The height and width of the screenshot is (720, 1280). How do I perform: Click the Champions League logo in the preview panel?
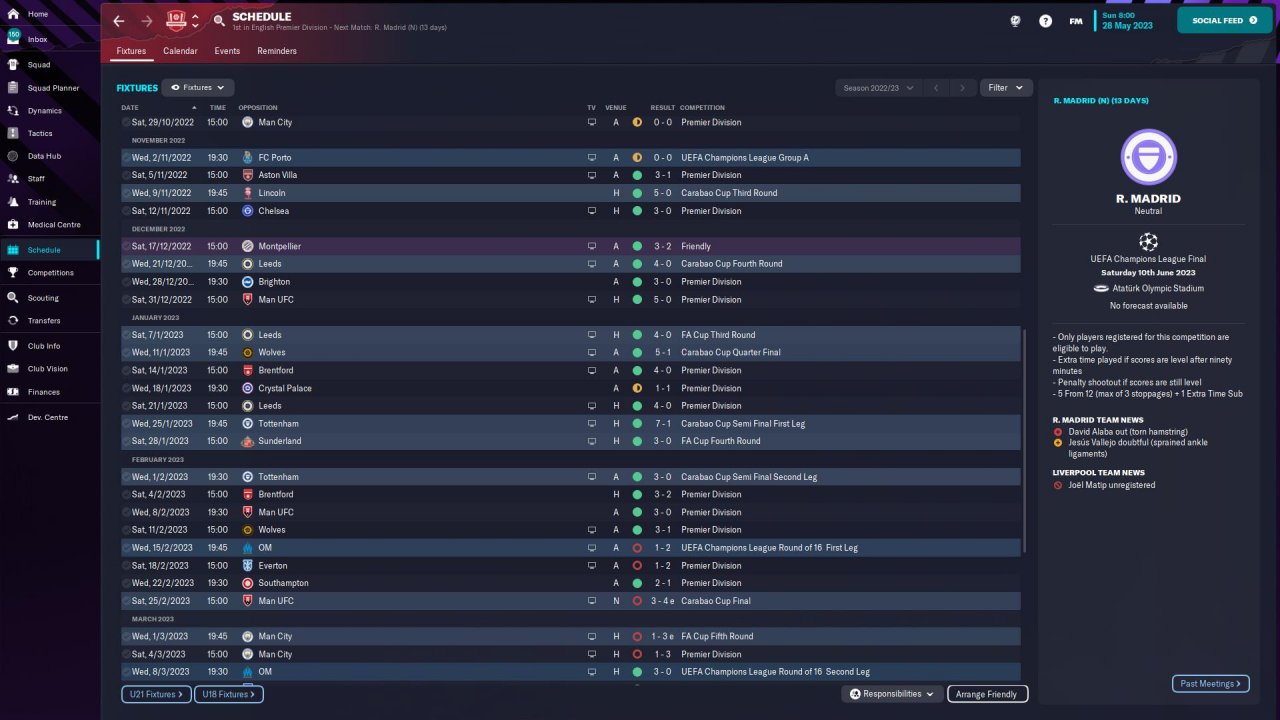[1148, 241]
